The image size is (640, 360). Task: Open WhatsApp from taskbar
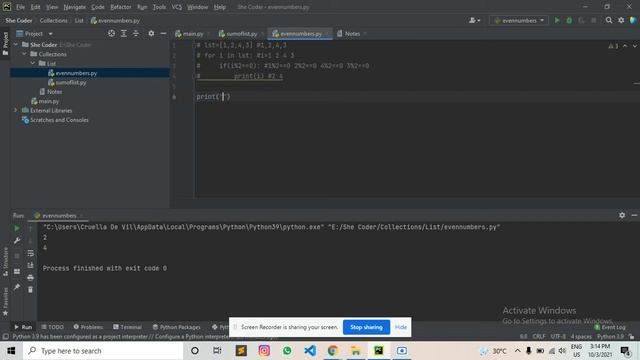287,351
